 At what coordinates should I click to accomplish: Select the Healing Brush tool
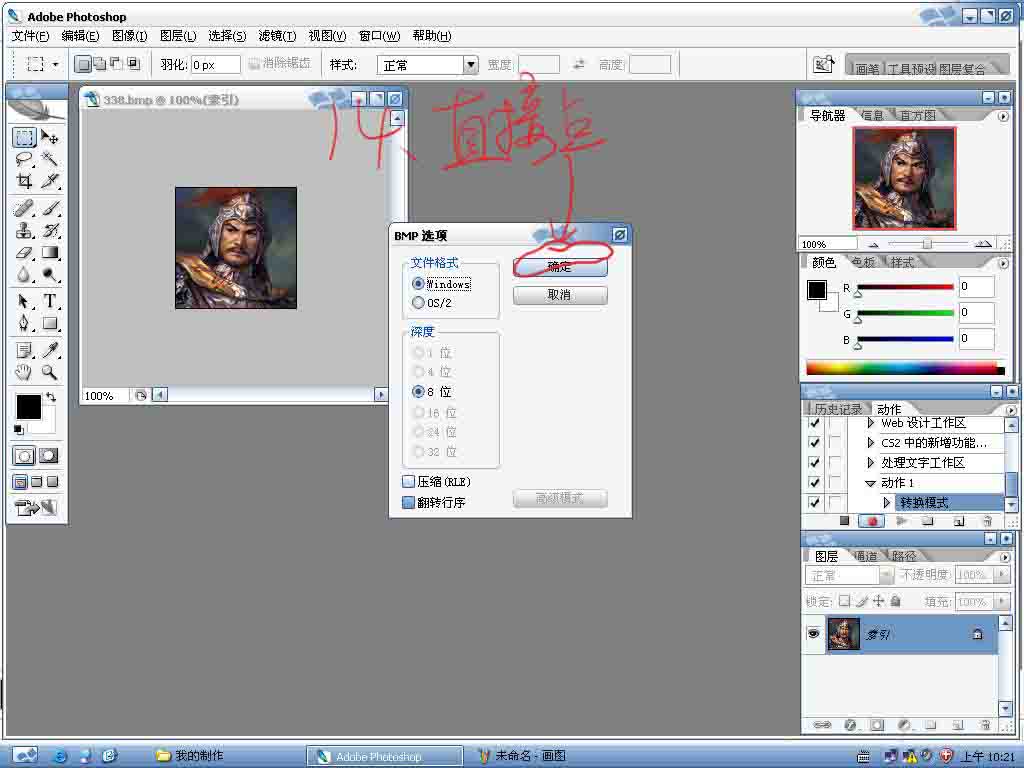click(24, 208)
